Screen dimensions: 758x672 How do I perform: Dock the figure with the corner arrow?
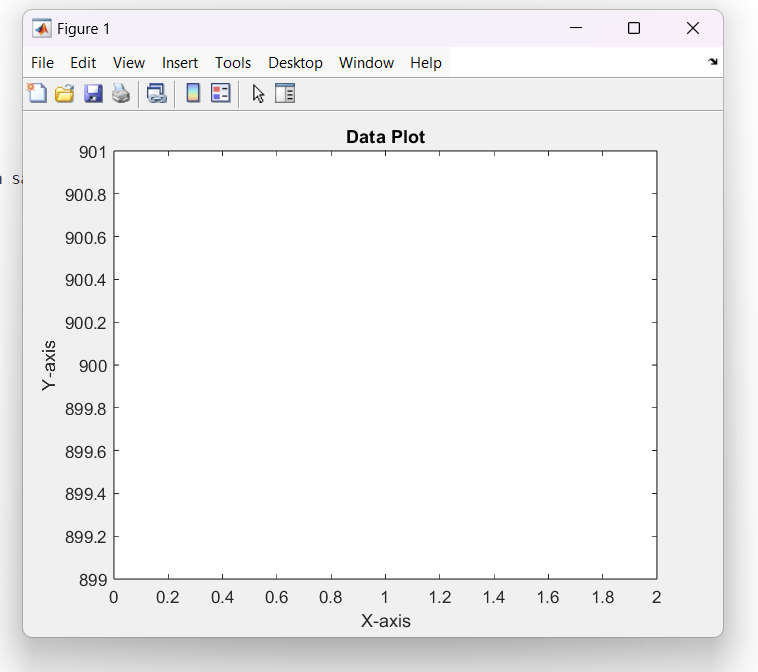click(713, 61)
